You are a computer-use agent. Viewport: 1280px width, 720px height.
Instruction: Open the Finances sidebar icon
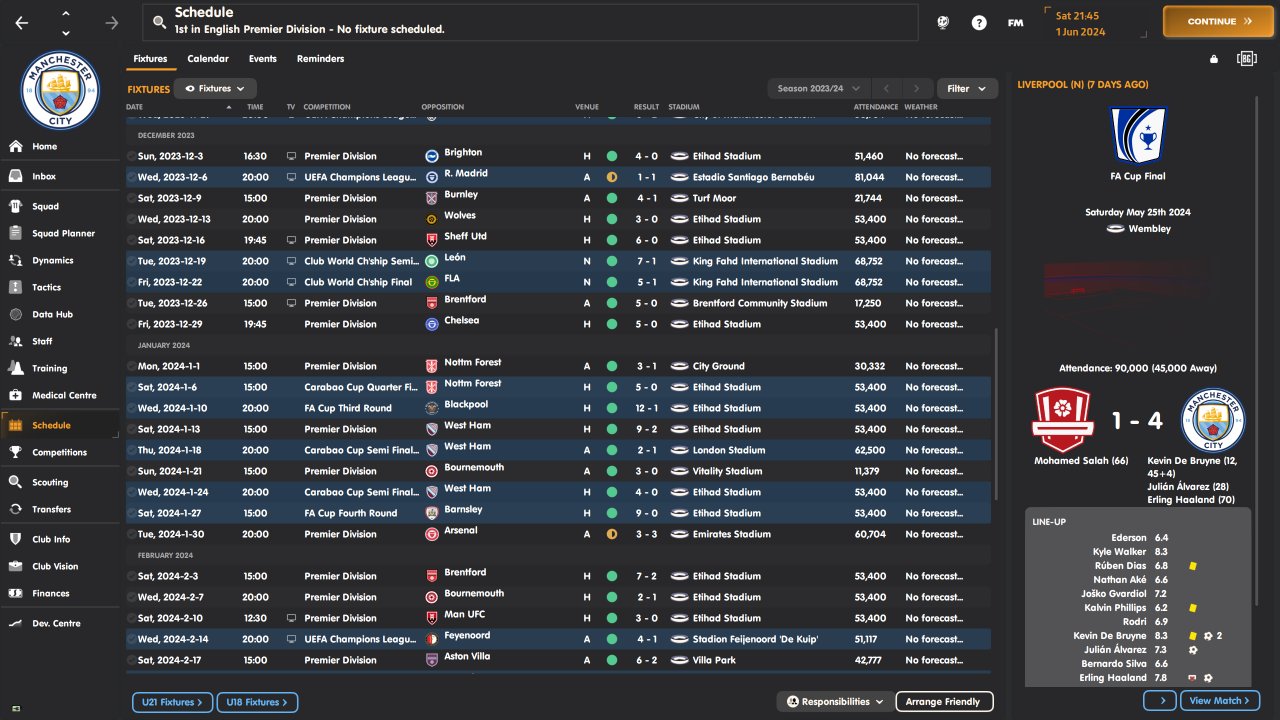click(x=15, y=593)
